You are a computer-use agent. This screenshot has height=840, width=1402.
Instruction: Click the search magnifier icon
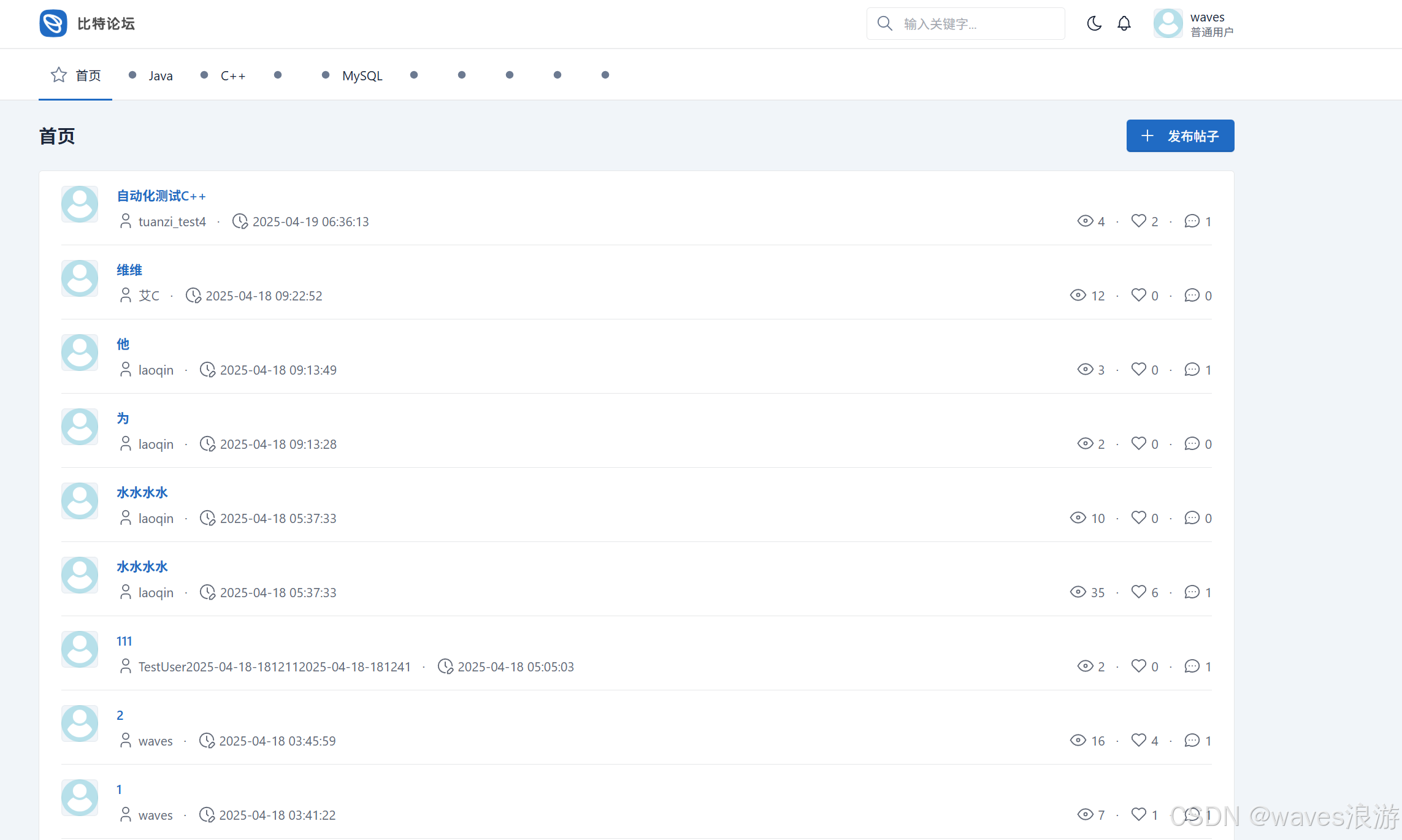tap(884, 23)
